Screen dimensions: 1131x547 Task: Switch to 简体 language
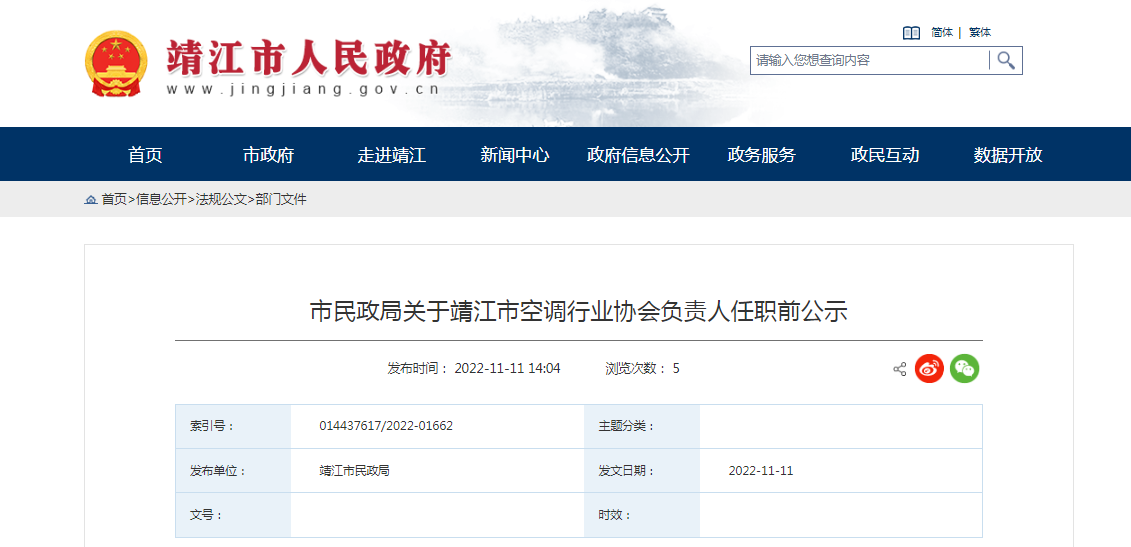coord(942,32)
